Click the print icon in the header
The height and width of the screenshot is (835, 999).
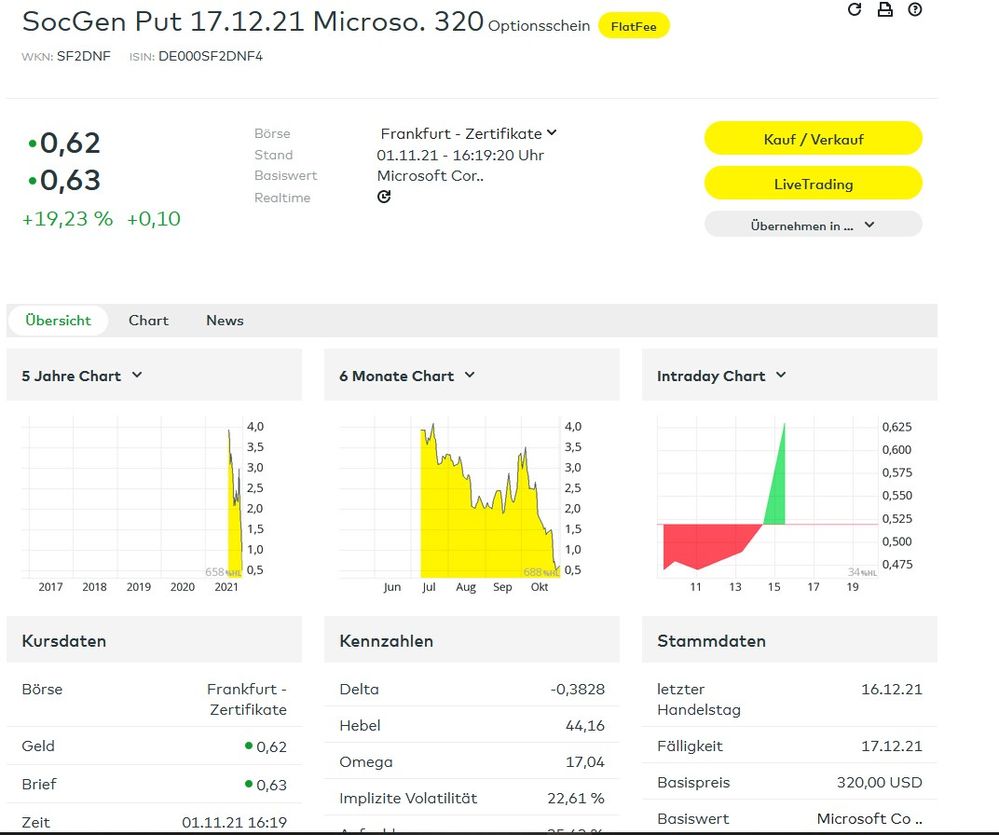885,10
